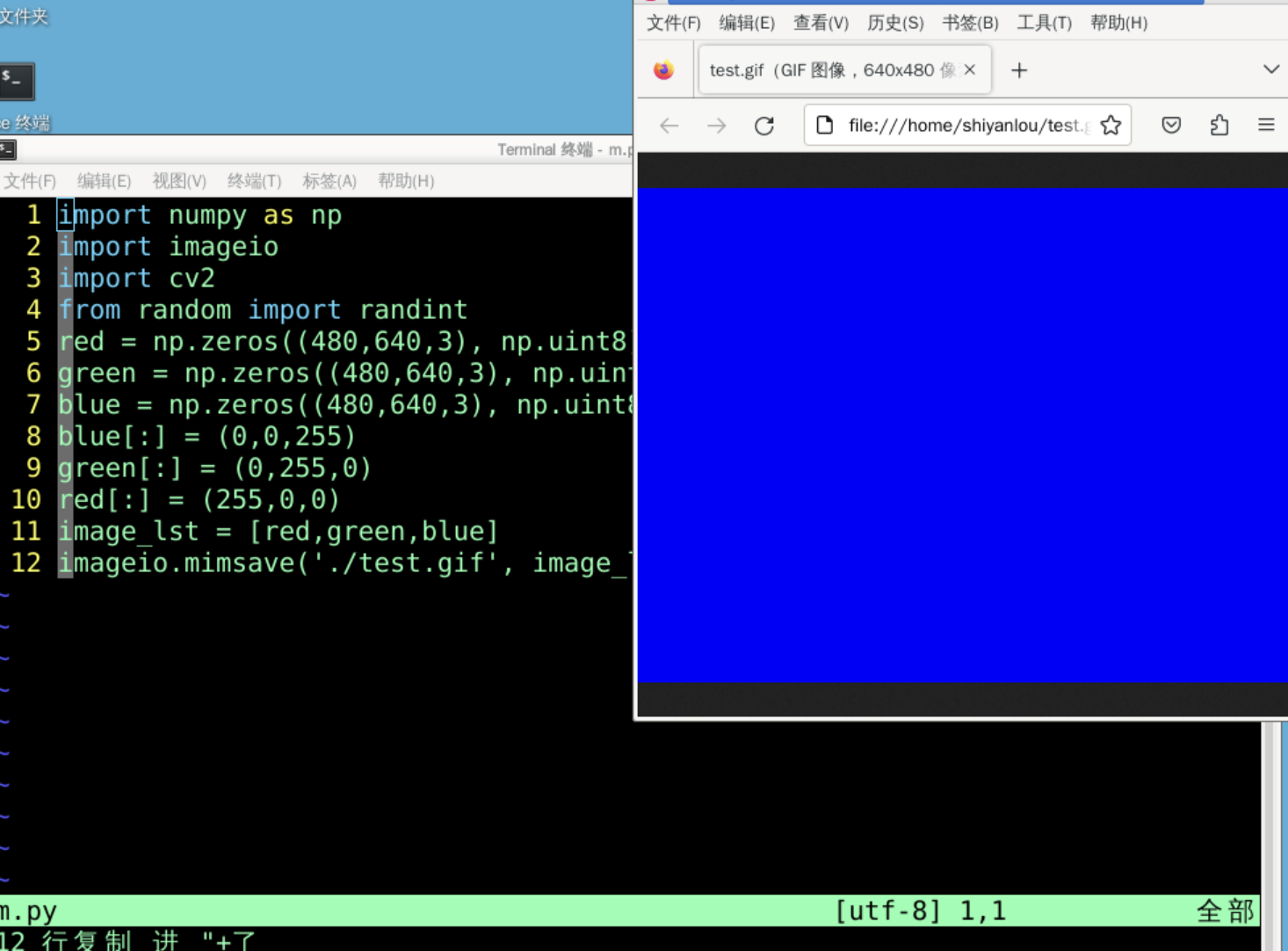
Task: Click 'import cv2' on line 3
Action: [x=136, y=278]
